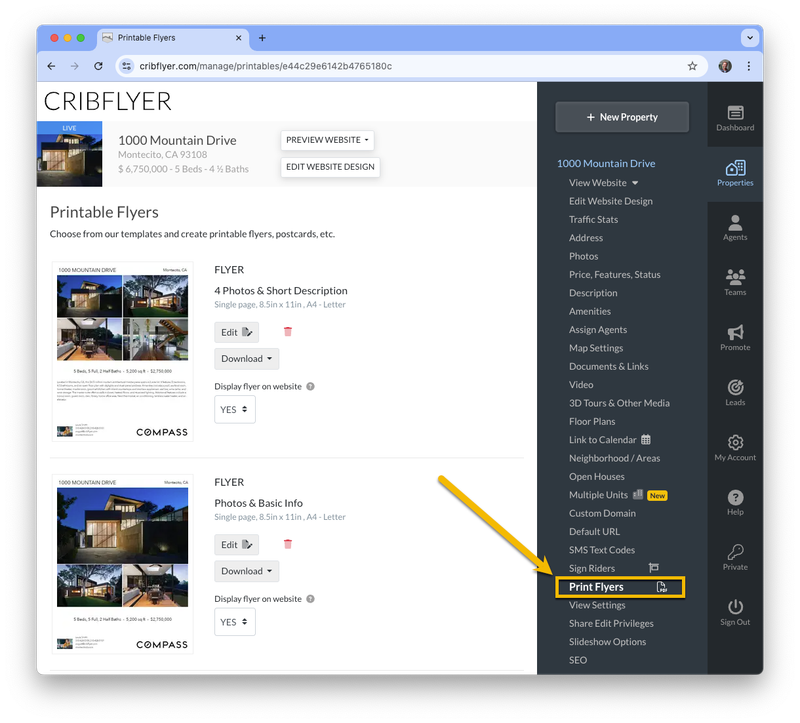The image size is (800, 723).
Task: Open Download dropdown for Photos & Basic Info flyer
Action: (246, 571)
